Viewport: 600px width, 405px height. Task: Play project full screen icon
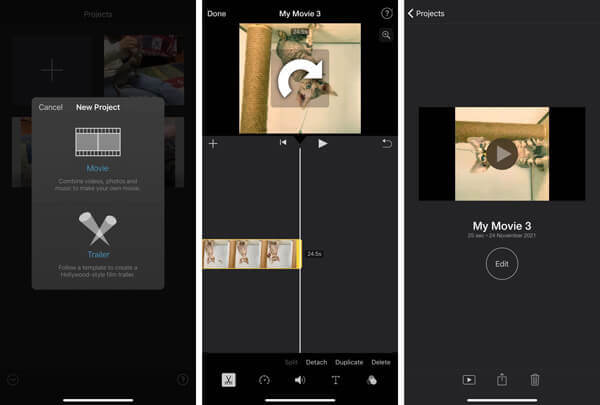(x=469, y=380)
